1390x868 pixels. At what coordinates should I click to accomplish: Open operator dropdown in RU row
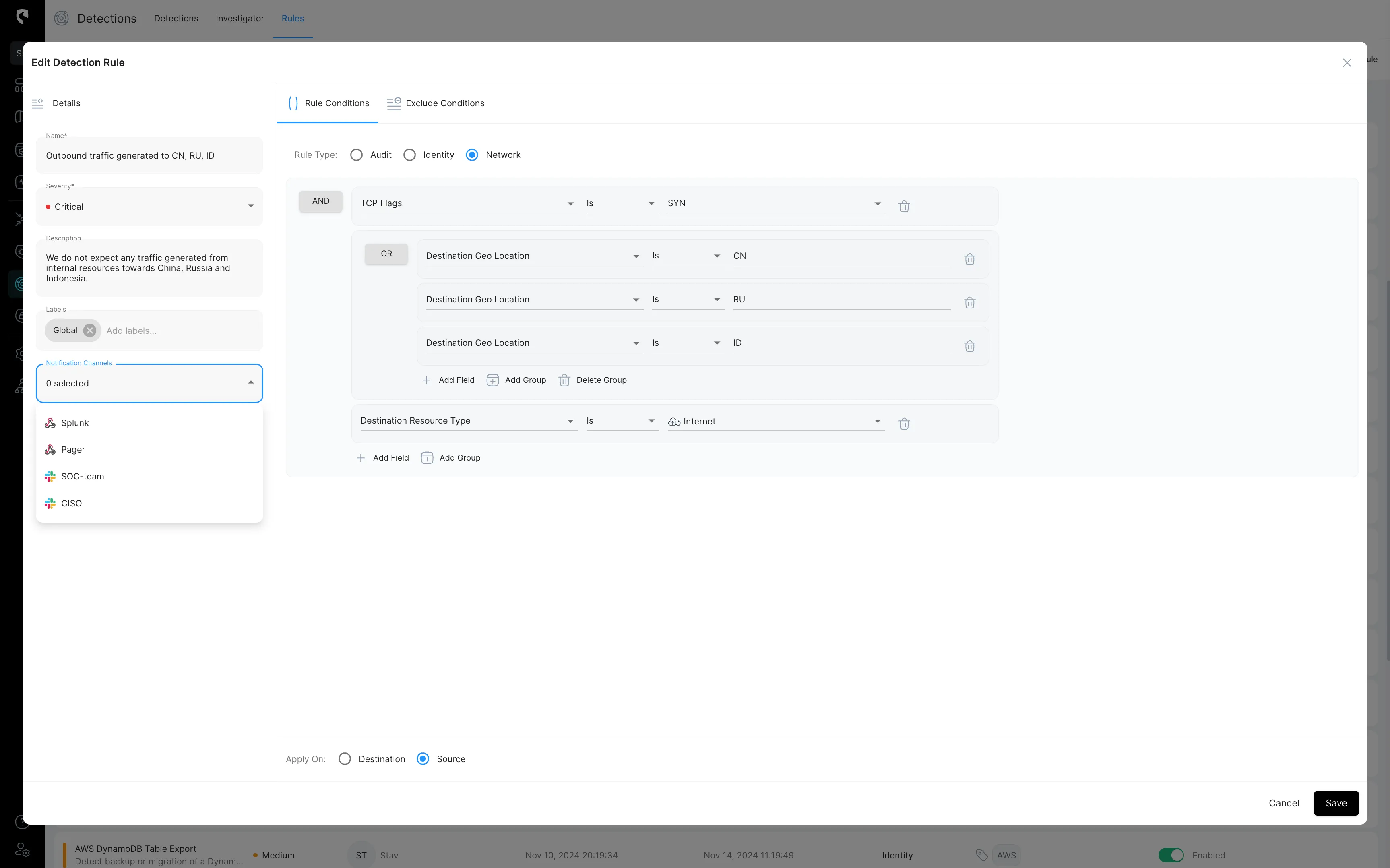688,300
